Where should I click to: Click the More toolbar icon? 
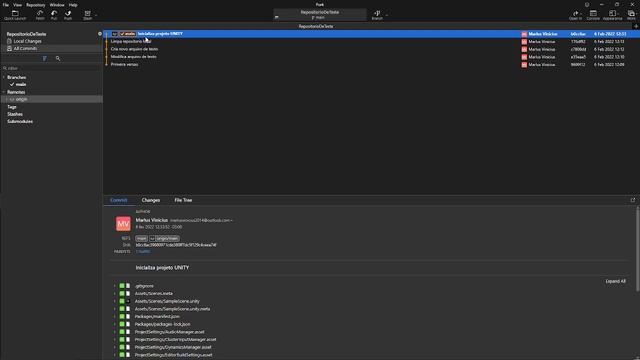point(631,13)
